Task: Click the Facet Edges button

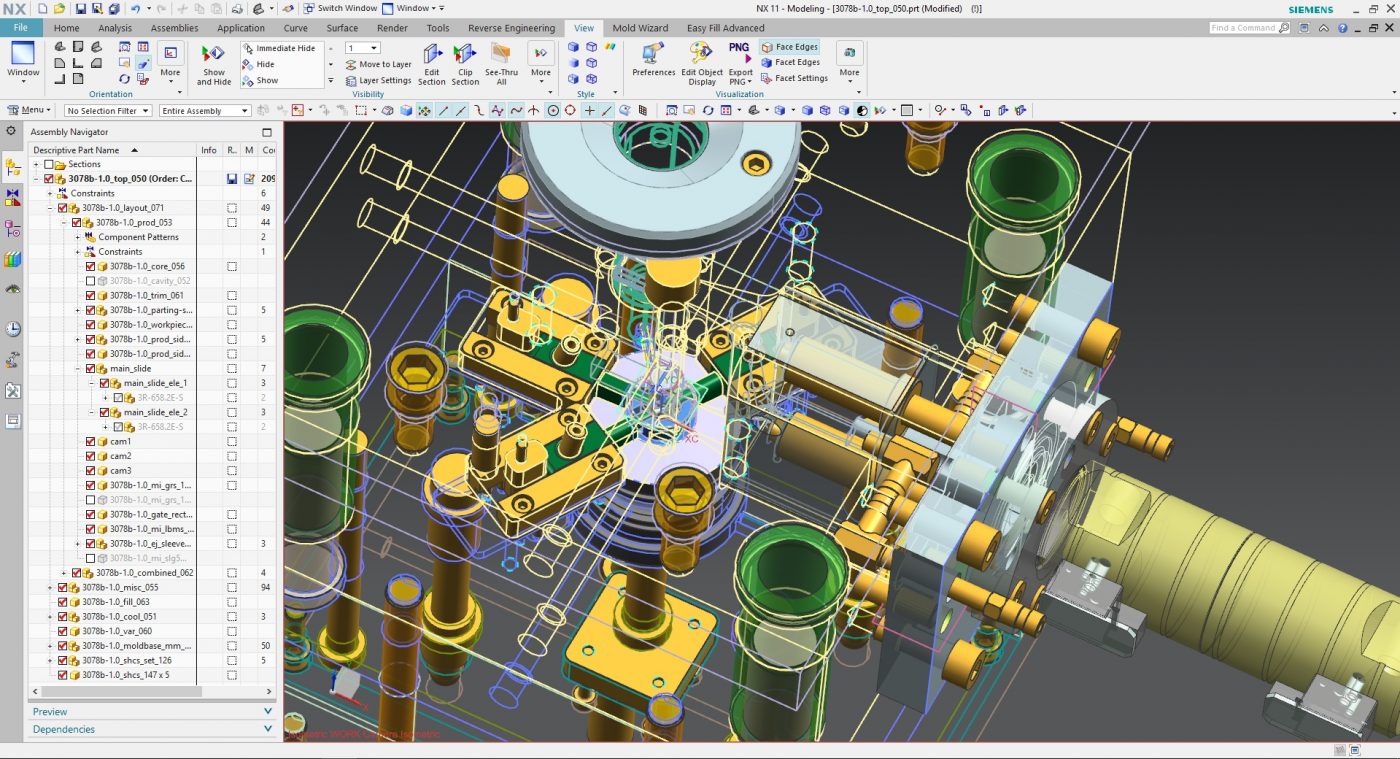Action: [x=790, y=62]
